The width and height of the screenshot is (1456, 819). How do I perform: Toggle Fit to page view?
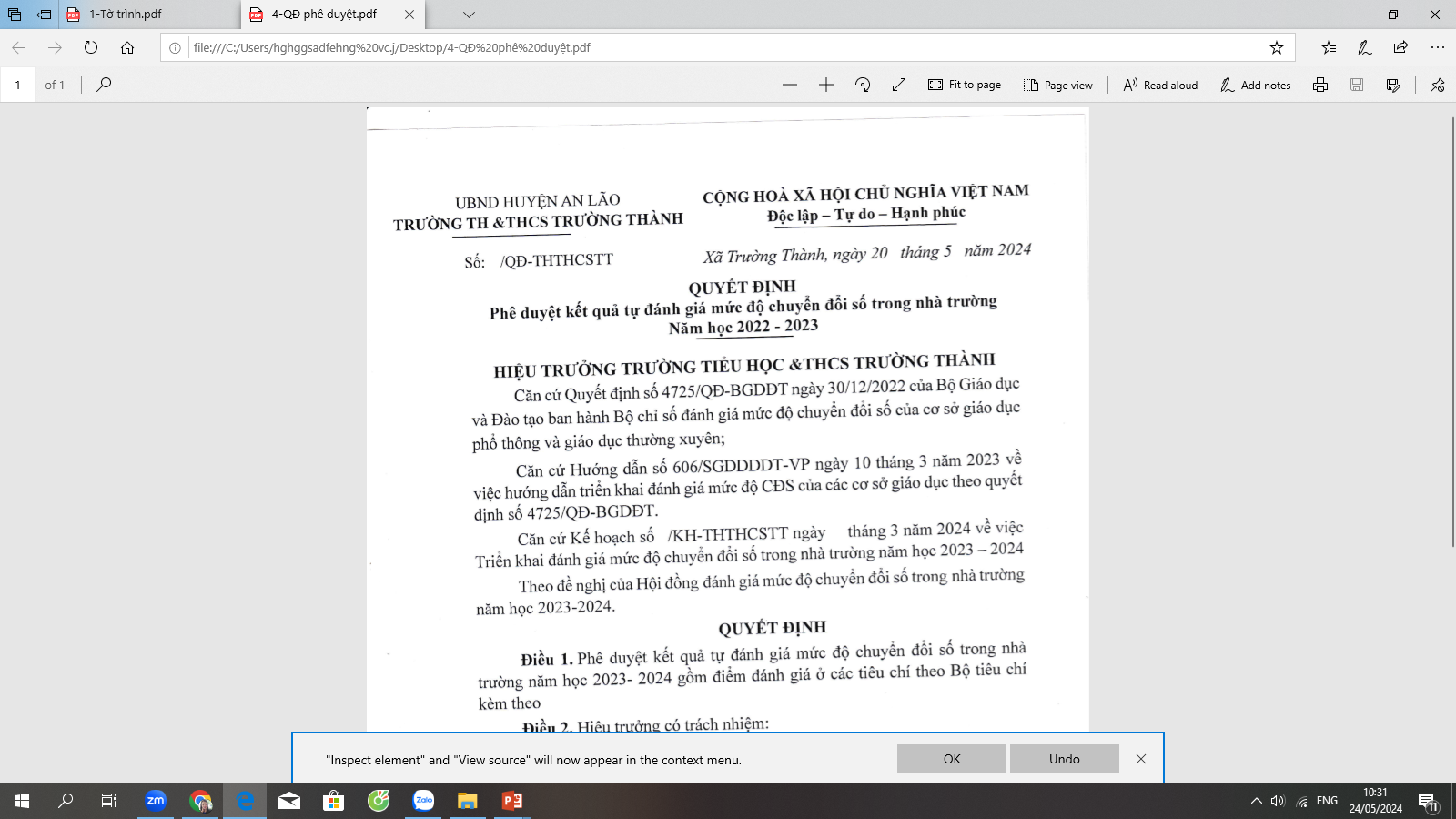point(965,85)
